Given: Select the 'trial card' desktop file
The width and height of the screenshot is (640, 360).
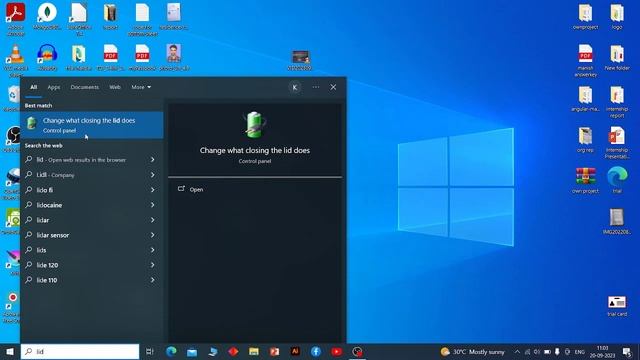Looking at the screenshot, I should (x=617, y=306).
